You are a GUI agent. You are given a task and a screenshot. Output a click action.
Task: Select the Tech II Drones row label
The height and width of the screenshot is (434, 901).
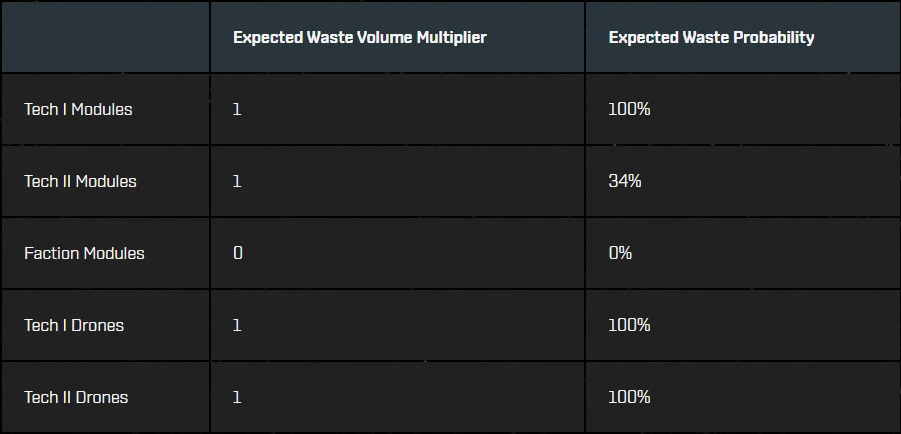[x=76, y=397]
